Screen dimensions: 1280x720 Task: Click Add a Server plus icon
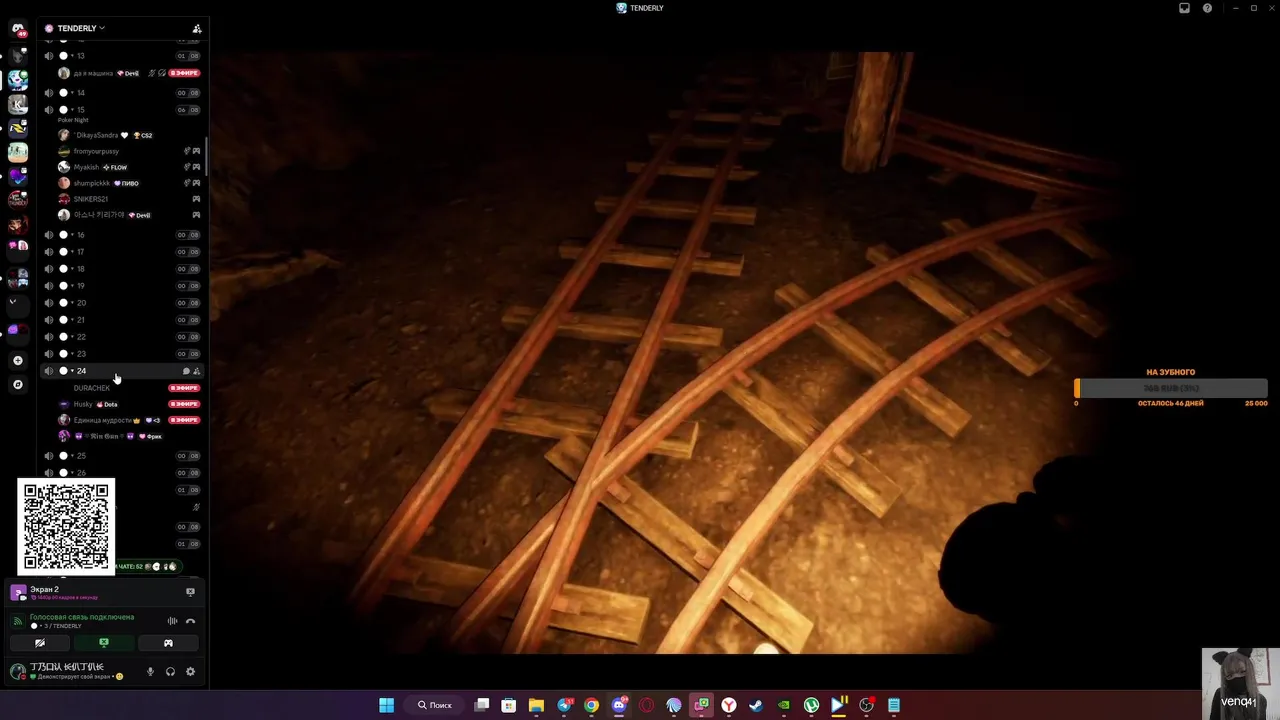[x=17, y=360]
